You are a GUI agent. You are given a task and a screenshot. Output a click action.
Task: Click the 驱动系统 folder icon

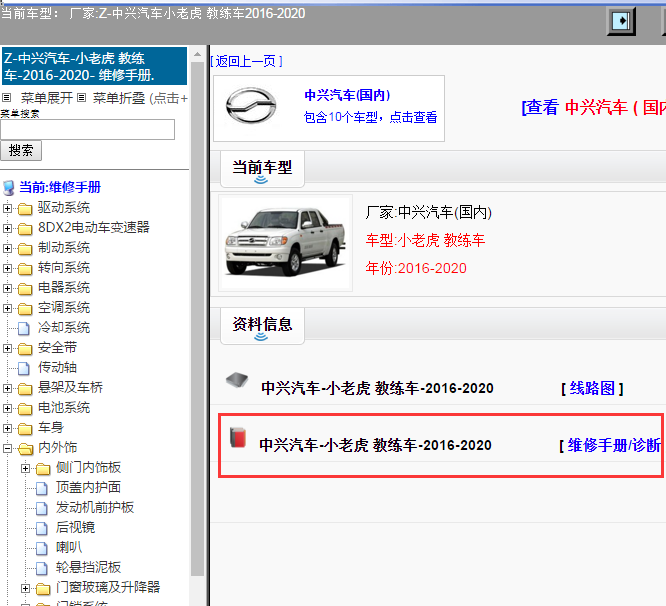[x=25, y=209]
